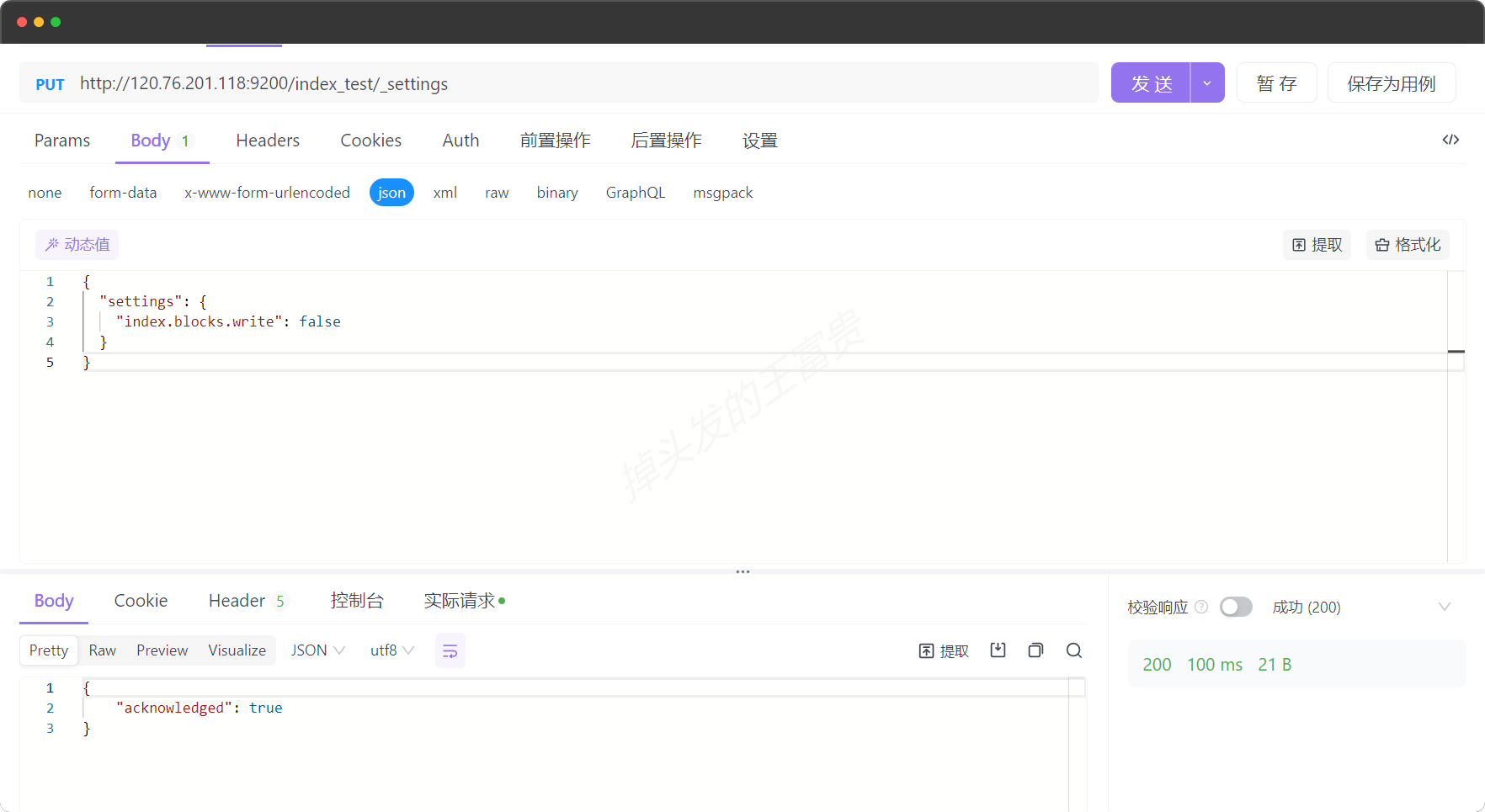The height and width of the screenshot is (812, 1485).
Task: Open the 控制台 tab
Action: coord(357,601)
